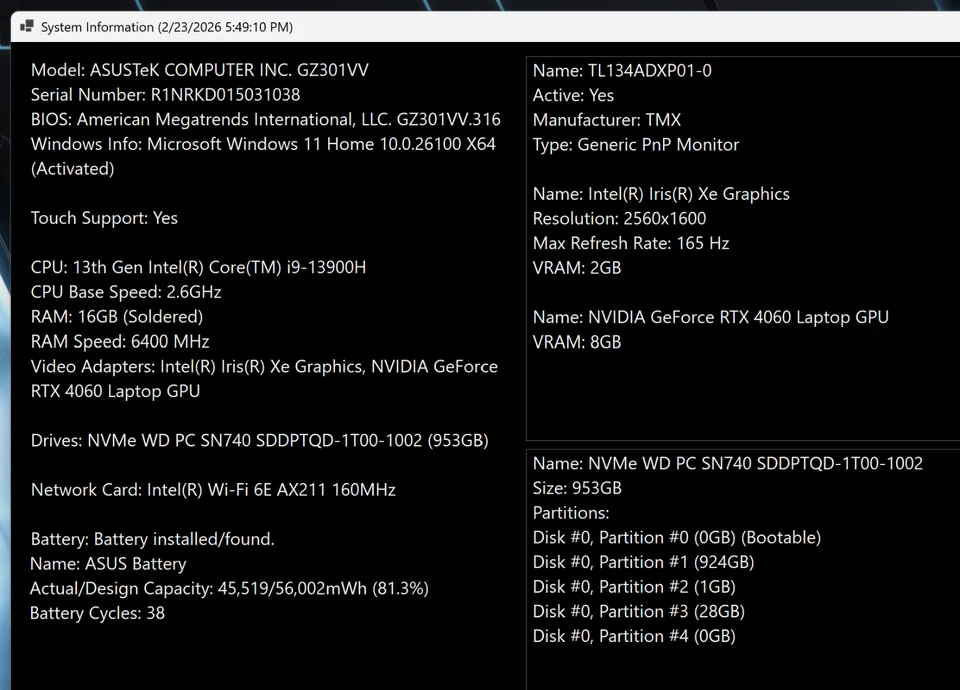Viewport: 960px width, 690px height.
Task: Select the CPU Base Speed: 2.6GHz line
Action: (x=126, y=291)
